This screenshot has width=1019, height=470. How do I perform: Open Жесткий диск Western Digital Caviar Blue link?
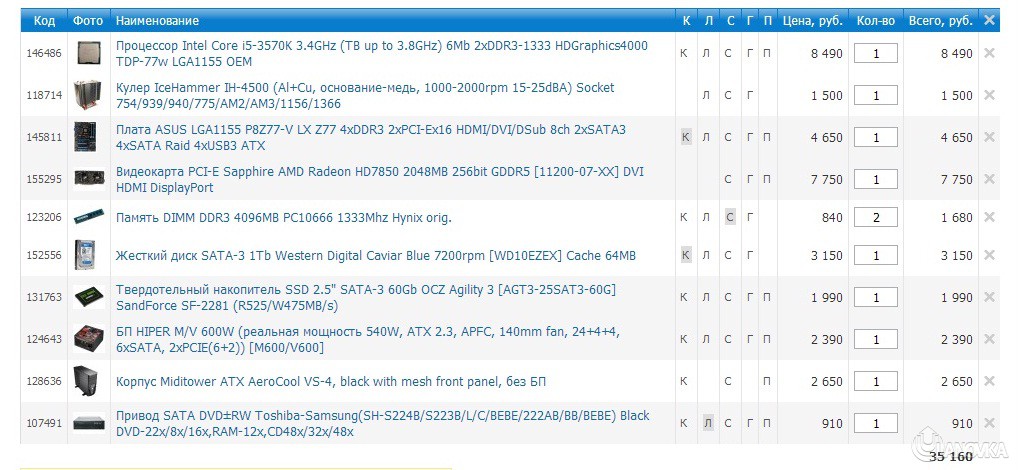pyautogui.click(x=376, y=255)
